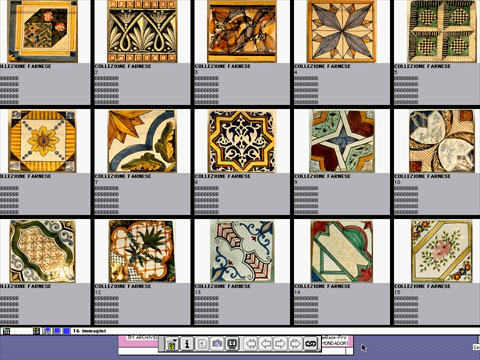
Task: Select the smallest thumbnail size icon
Action: 47,330
